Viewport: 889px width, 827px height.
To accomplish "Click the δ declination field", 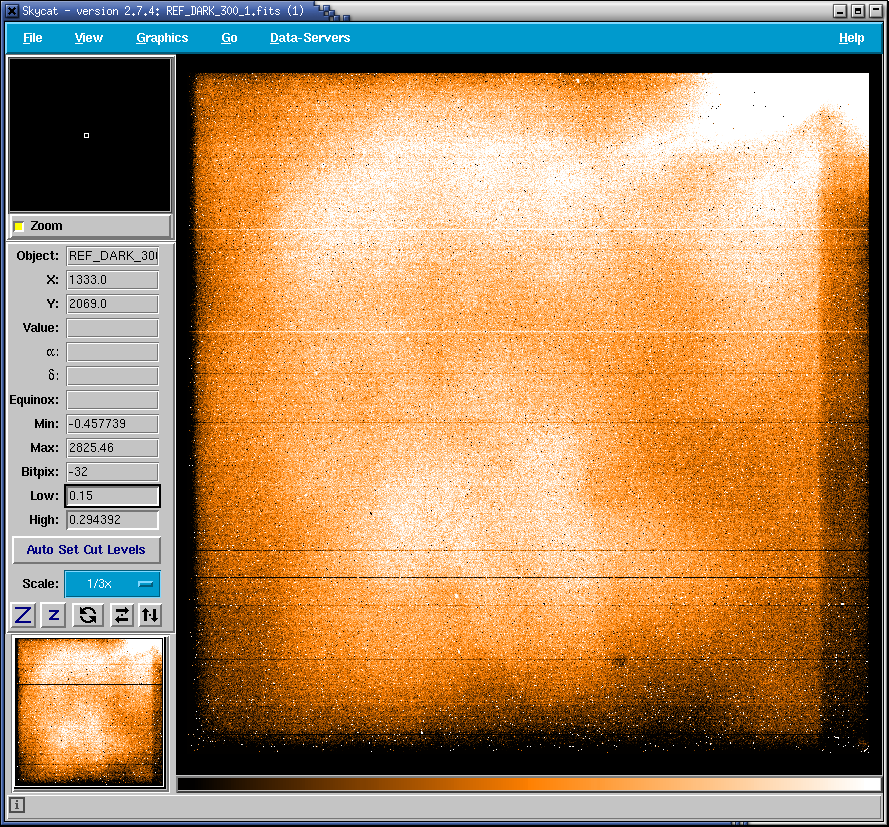I will [x=112, y=376].
